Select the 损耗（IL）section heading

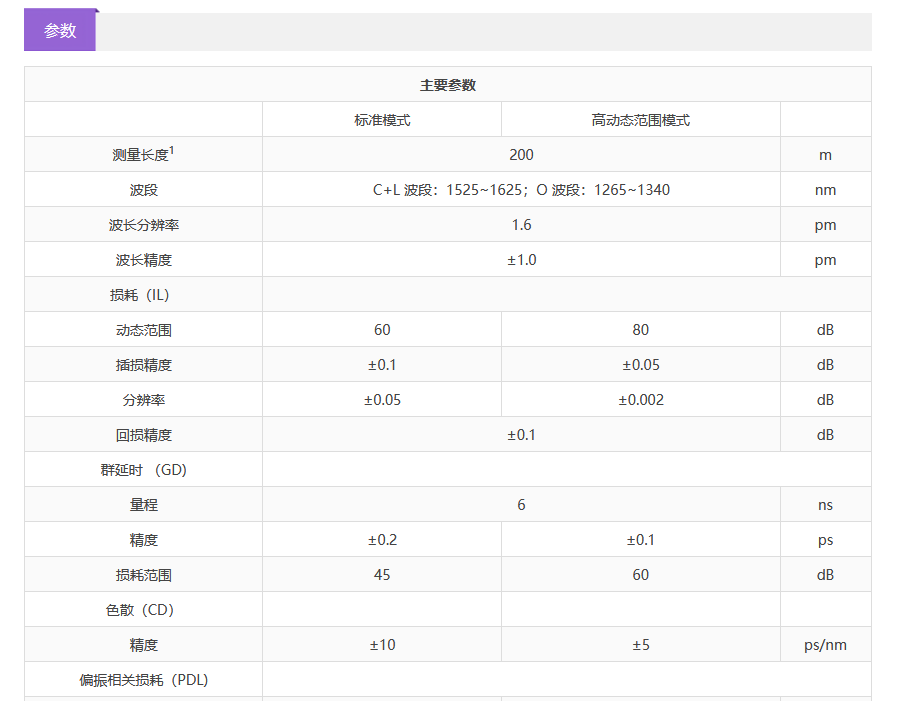144,295
